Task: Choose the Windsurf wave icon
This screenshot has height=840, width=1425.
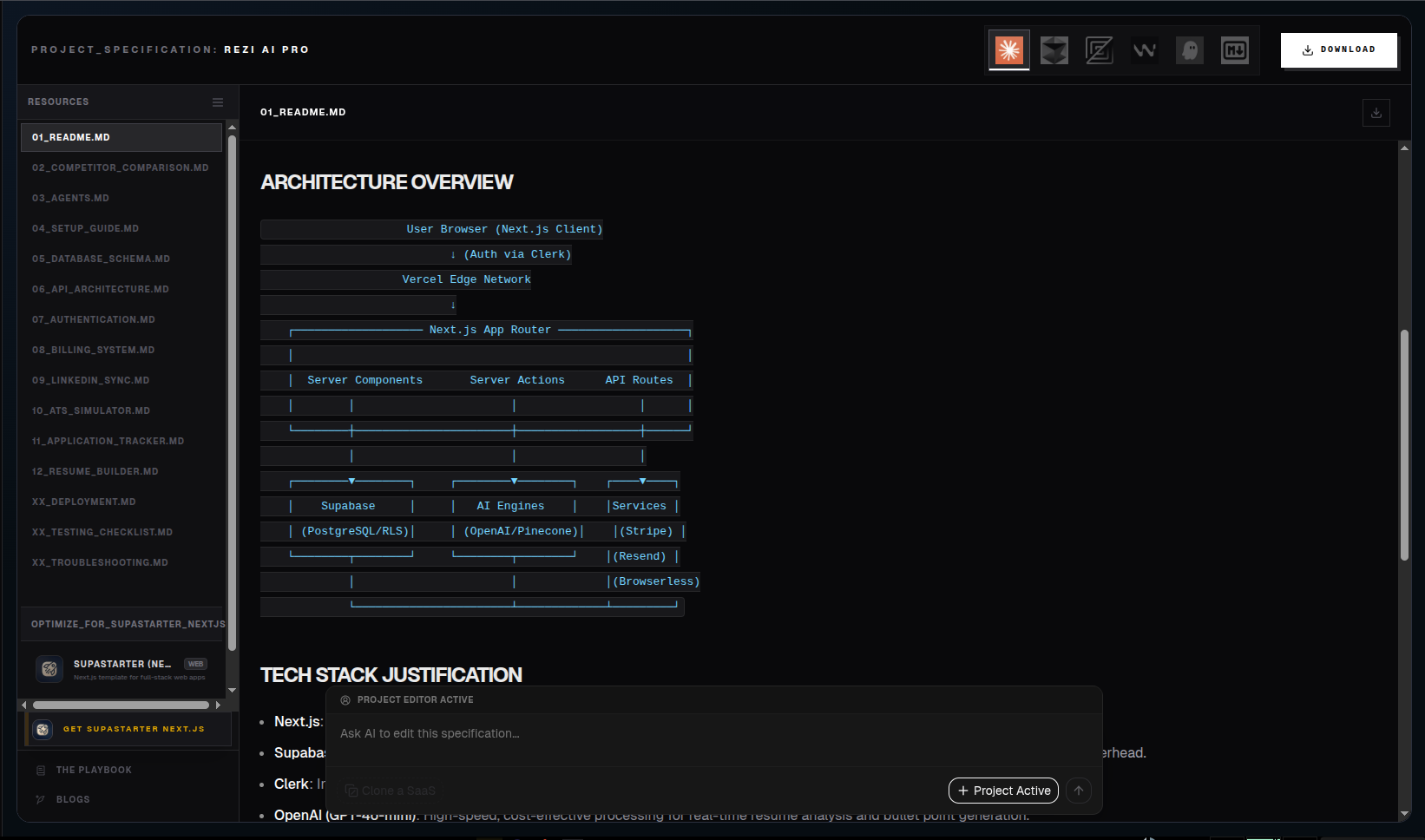Action: [x=1144, y=50]
